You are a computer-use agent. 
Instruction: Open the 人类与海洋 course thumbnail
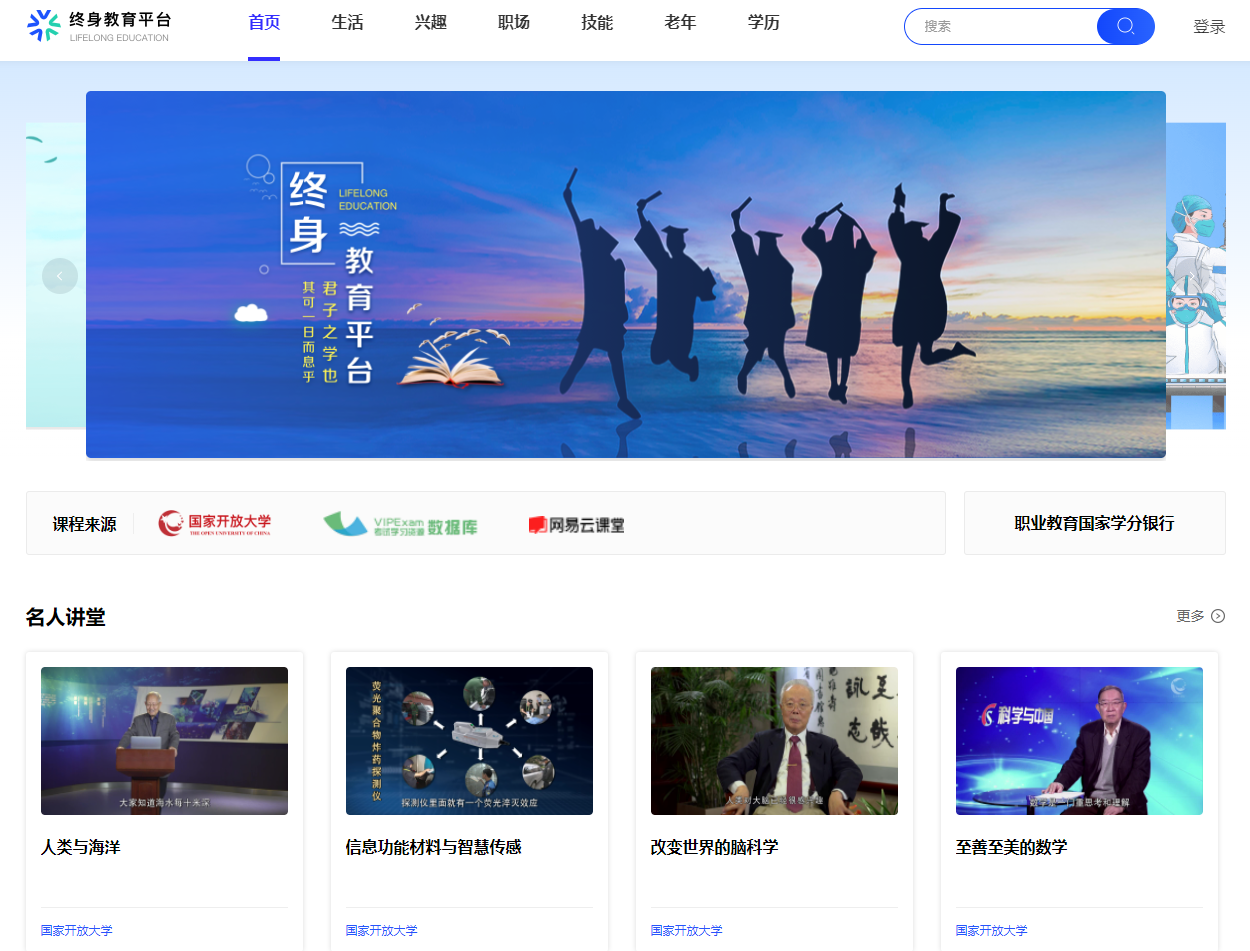(164, 741)
